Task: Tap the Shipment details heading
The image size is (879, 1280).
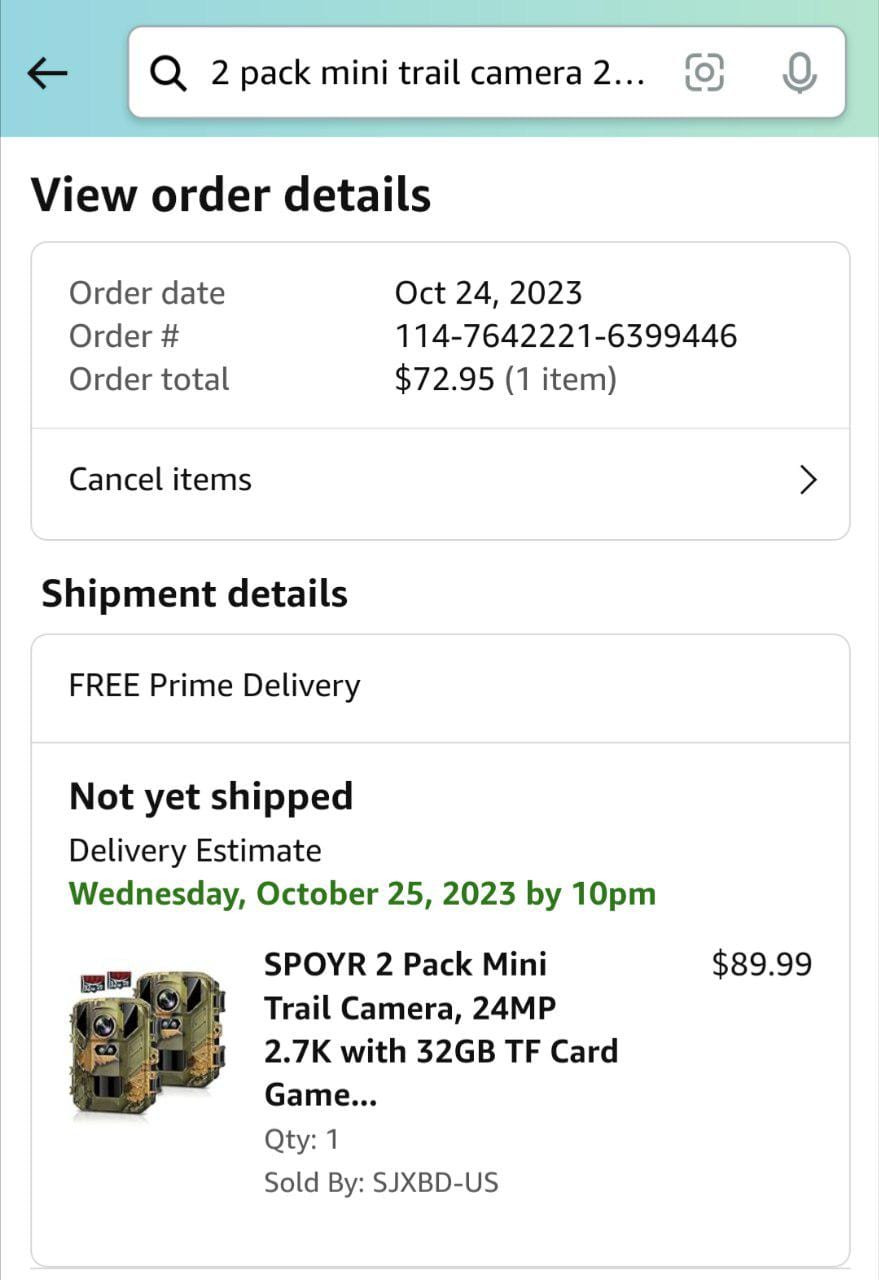Action: tap(194, 594)
